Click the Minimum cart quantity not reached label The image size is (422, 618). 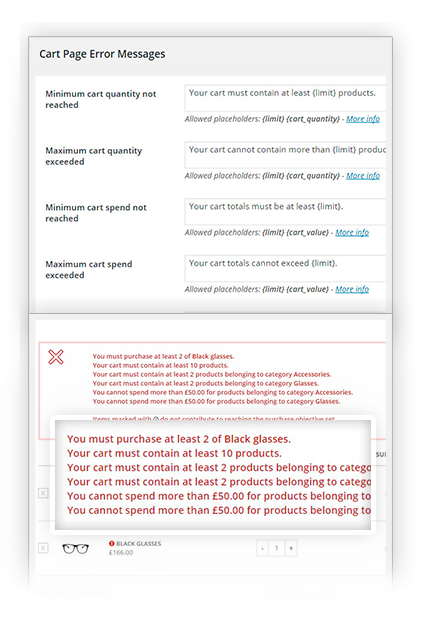100,99
